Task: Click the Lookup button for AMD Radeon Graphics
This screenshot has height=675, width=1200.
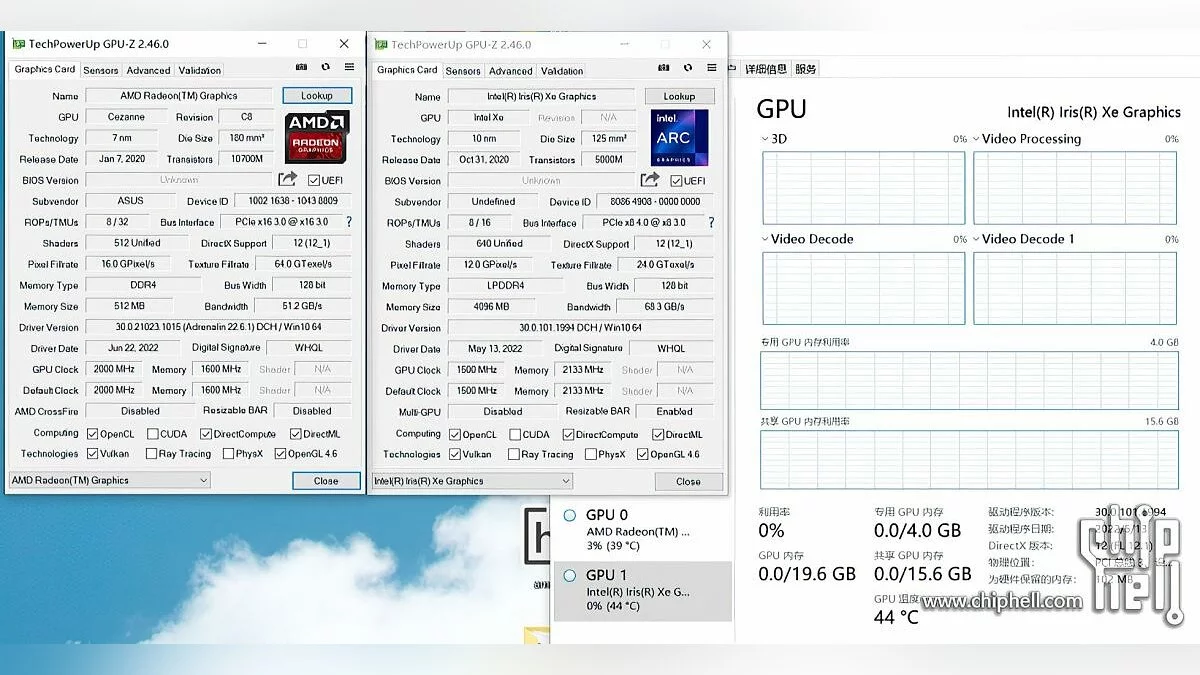Action: pyautogui.click(x=316, y=96)
